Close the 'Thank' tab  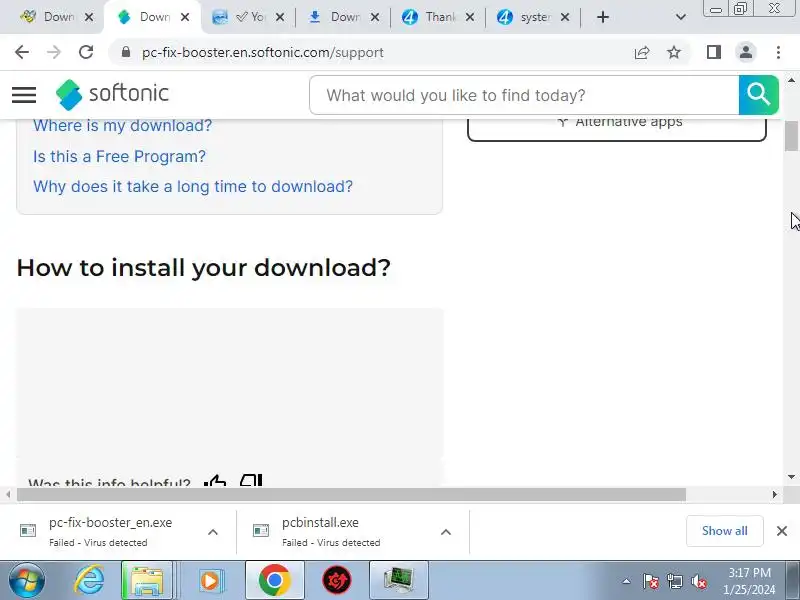point(470,17)
